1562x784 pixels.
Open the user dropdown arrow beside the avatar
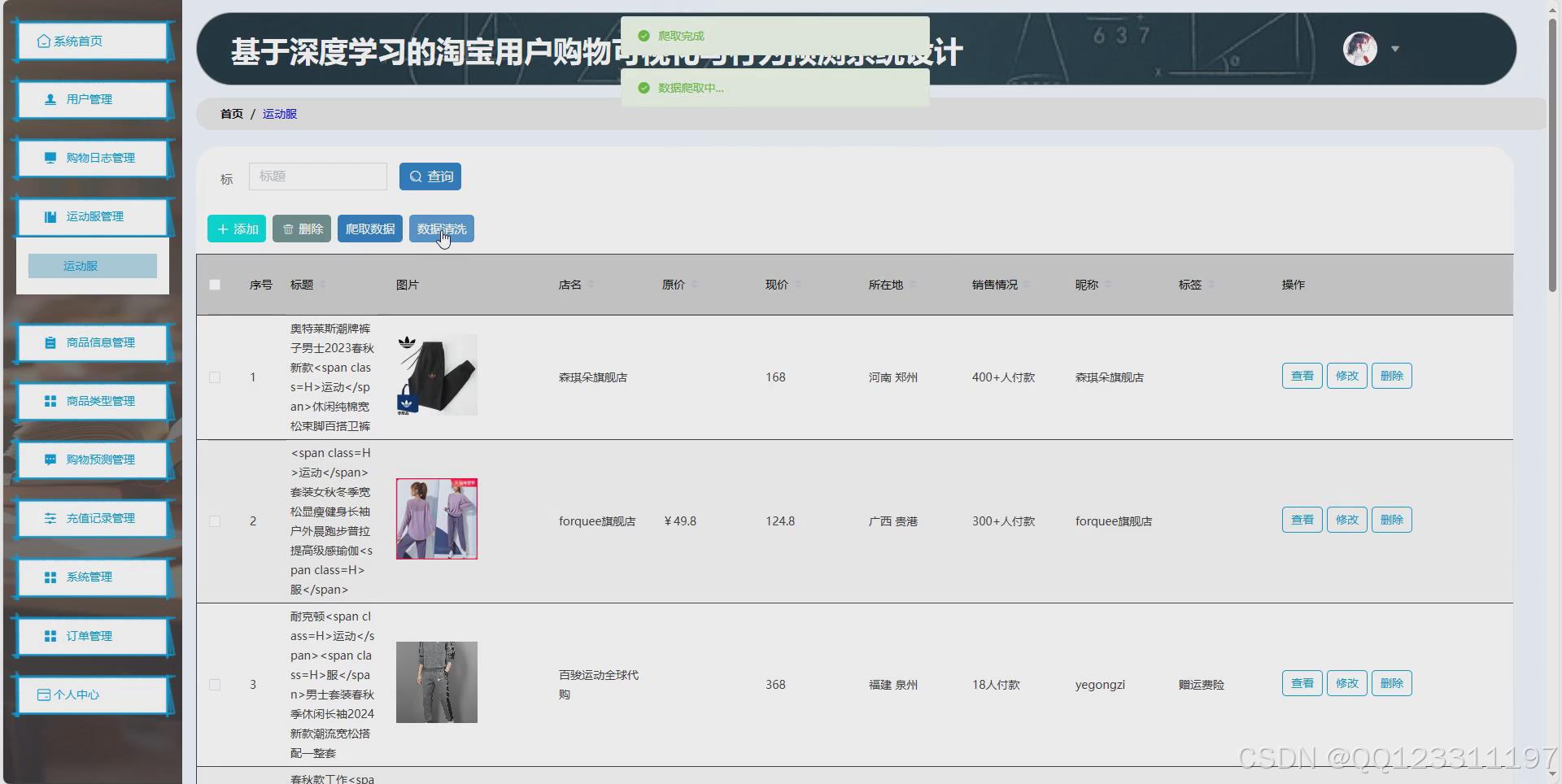(1395, 49)
